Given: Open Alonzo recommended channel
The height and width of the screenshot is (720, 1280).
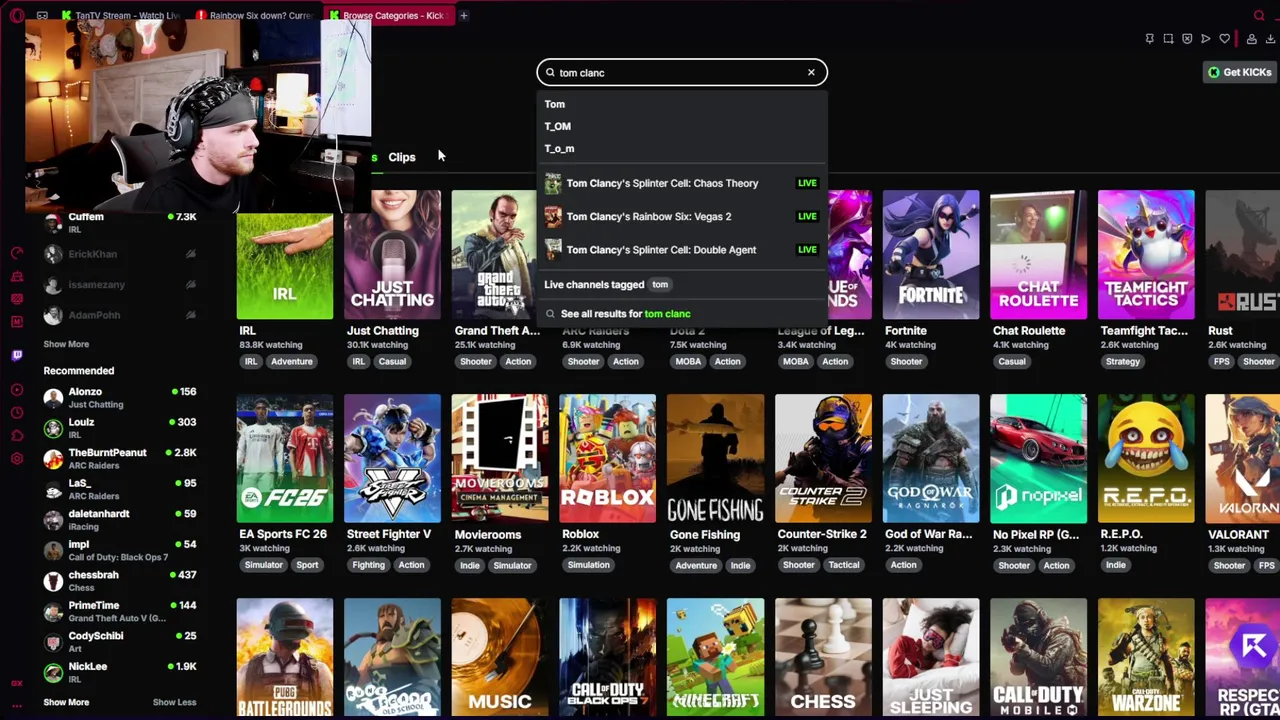Looking at the screenshot, I should 120,397.
